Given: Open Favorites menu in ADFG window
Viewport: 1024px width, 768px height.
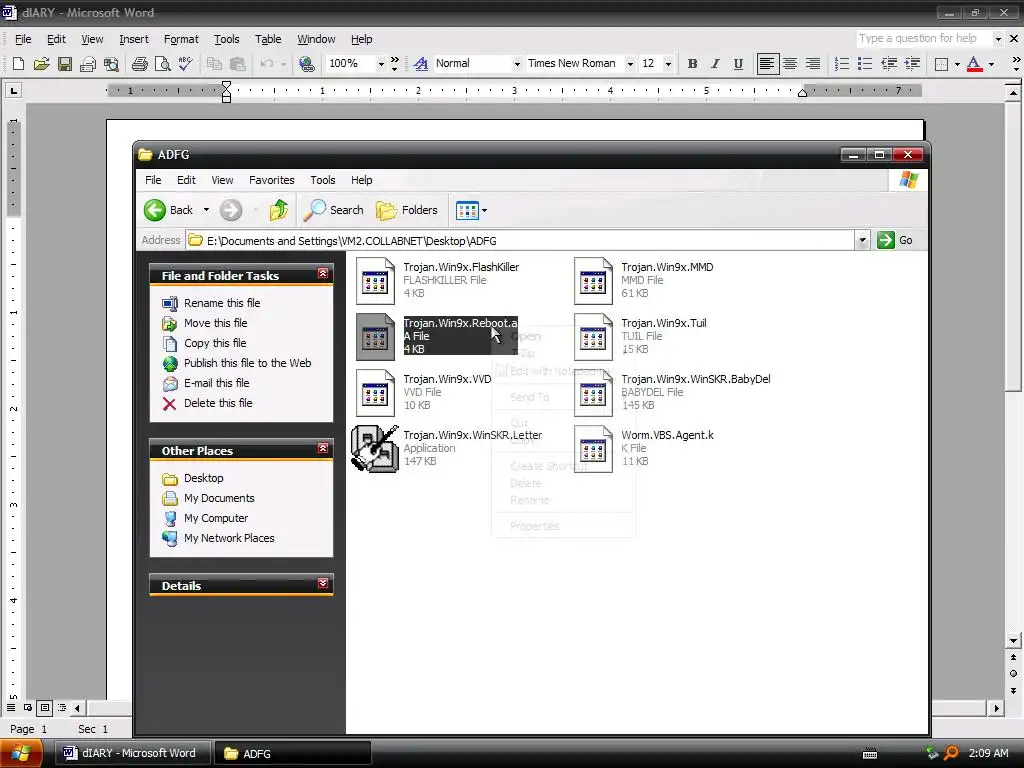Looking at the screenshot, I should [x=272, y=180].
